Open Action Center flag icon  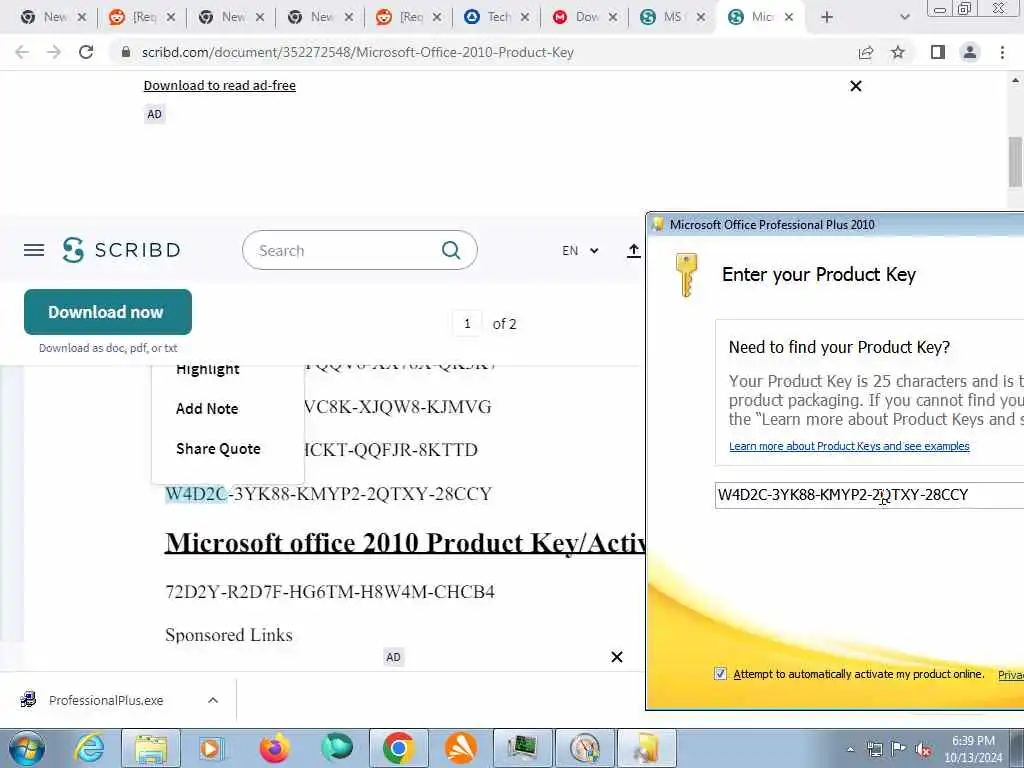[x=899, y=749]
